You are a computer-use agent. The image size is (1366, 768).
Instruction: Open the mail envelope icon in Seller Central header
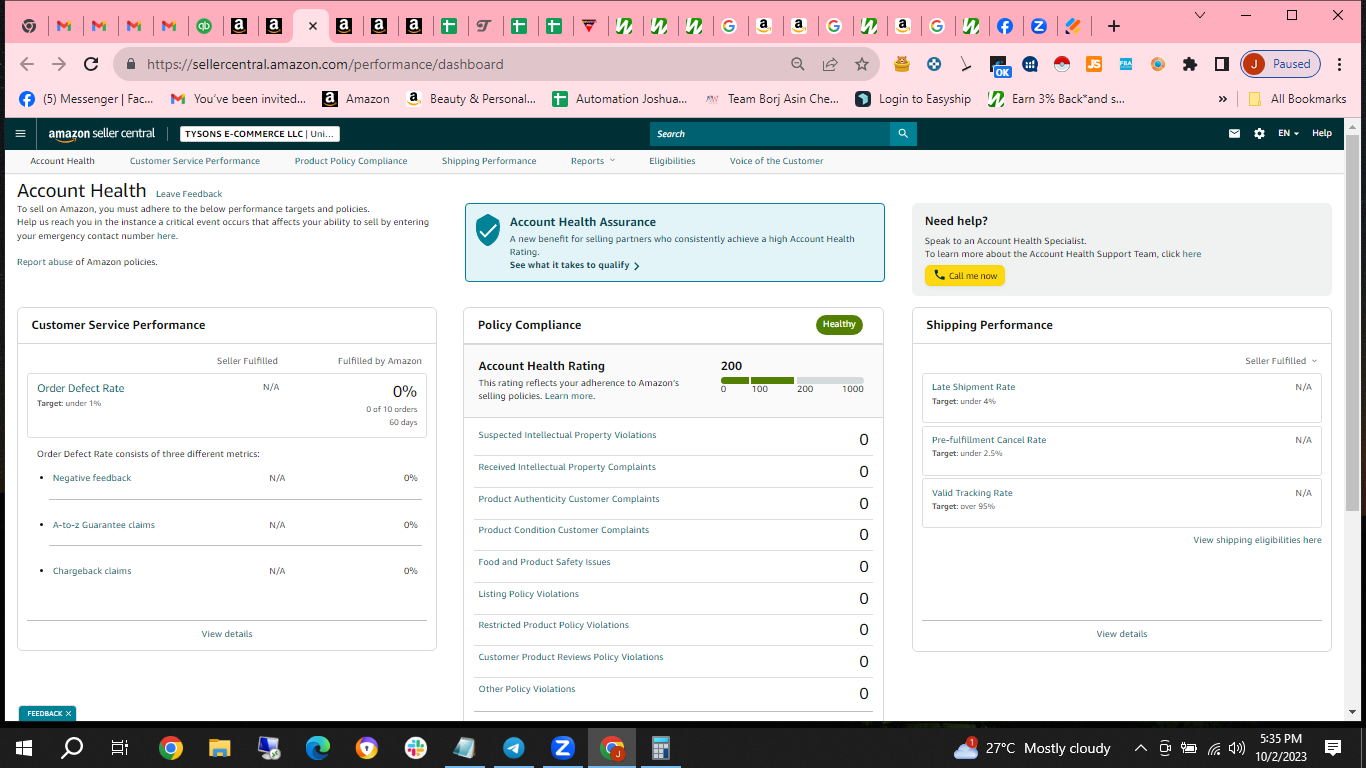[1234, 133]
